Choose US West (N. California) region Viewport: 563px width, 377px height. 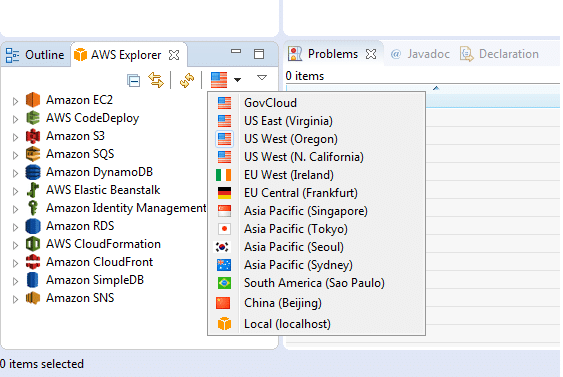(316, 157)
